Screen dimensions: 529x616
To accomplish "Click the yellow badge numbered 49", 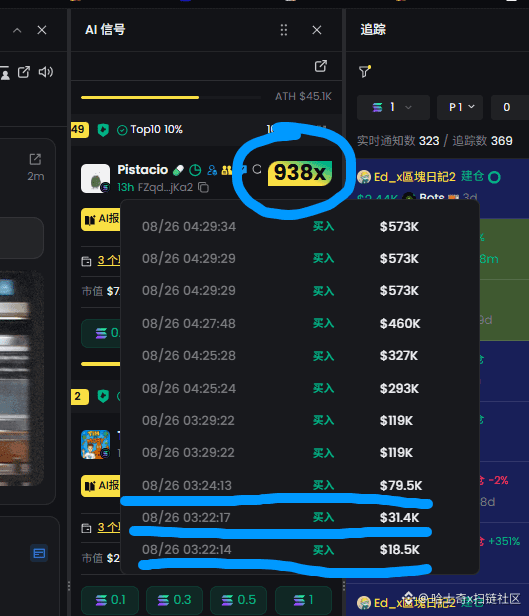I will point(80,130).
